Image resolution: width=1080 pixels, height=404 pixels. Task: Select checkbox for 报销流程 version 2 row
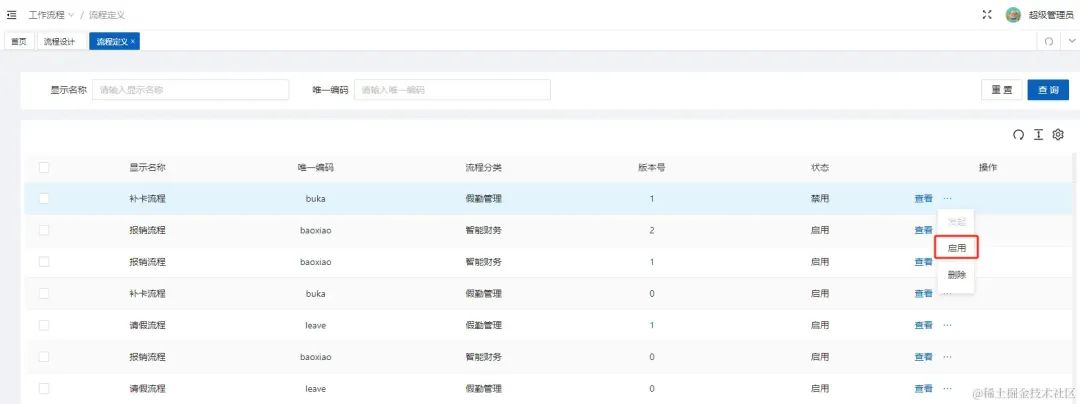(x=44, y=230)
